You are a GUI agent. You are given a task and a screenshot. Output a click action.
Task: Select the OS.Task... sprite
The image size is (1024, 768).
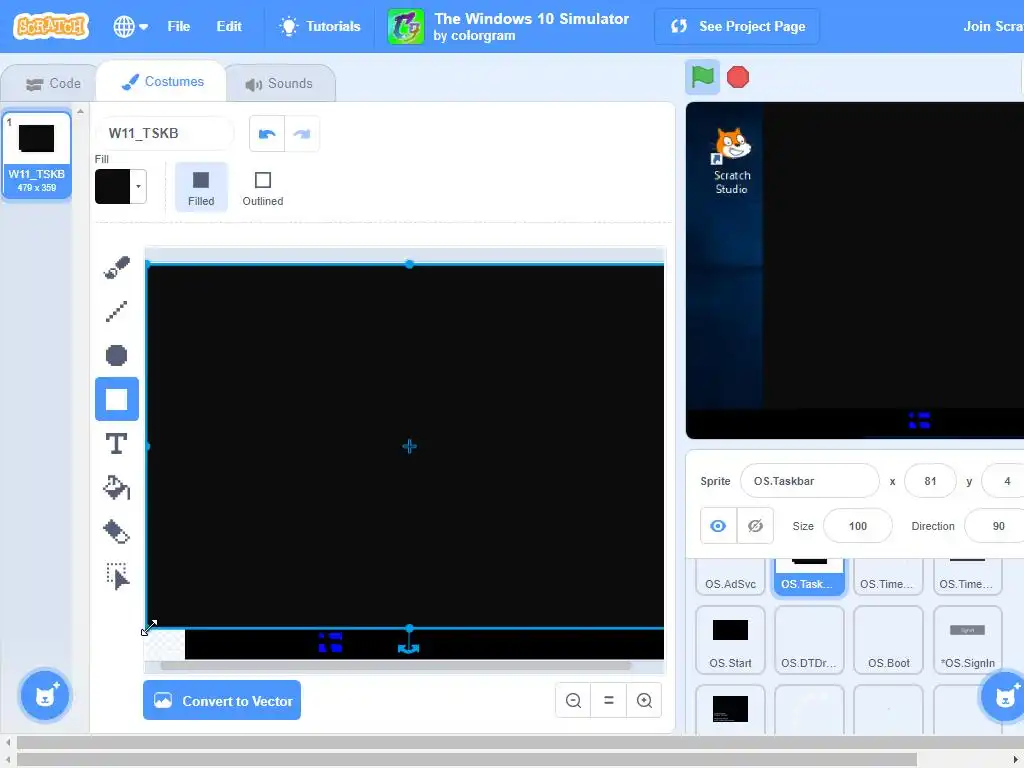pos(809,576)
